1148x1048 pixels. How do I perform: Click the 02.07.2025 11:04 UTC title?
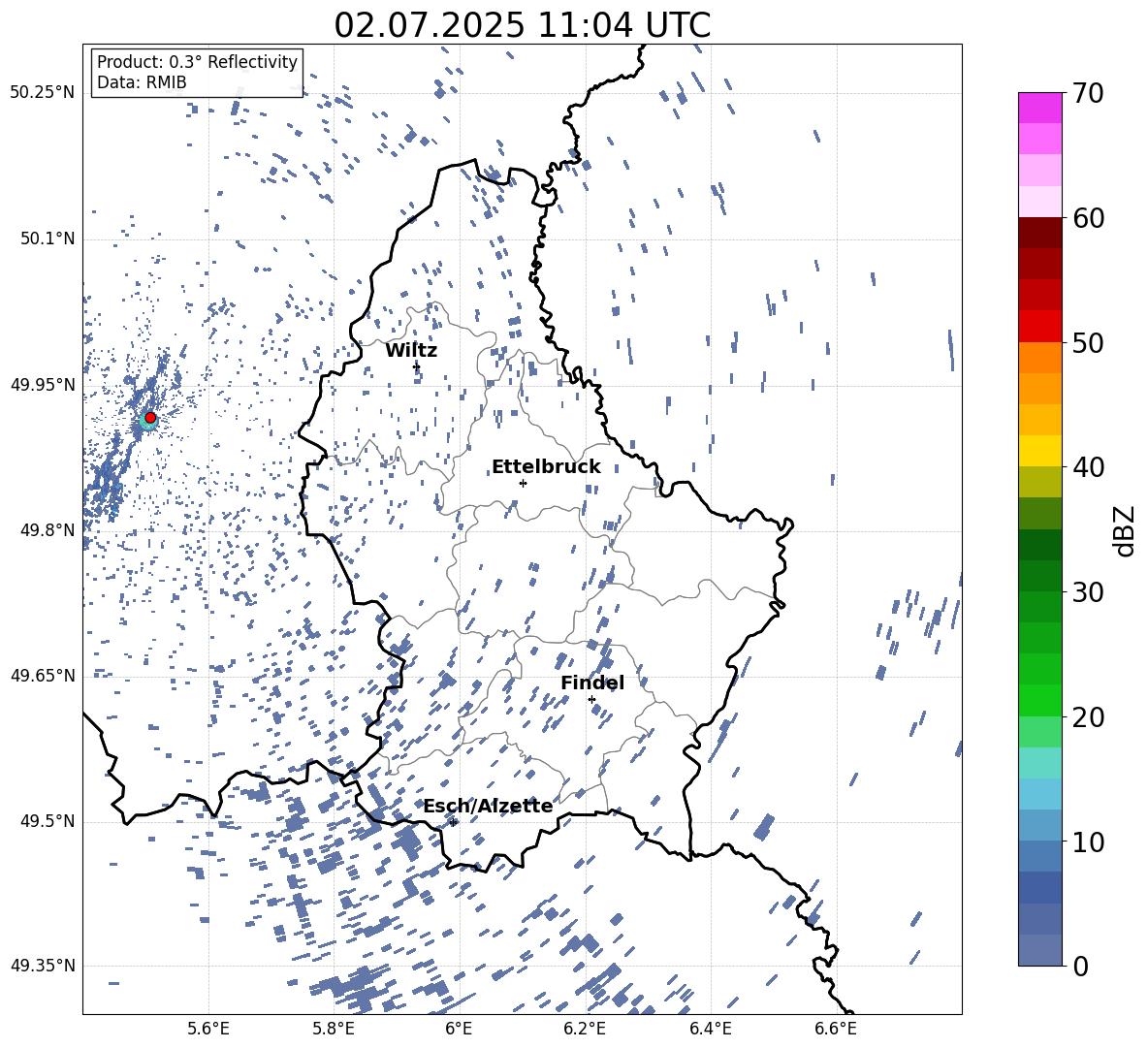523,25
